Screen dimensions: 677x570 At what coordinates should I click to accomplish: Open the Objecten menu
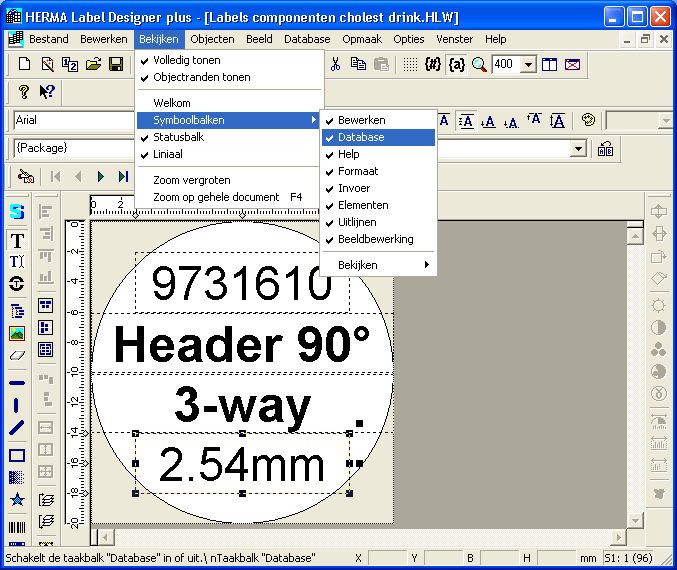point(212,39)
